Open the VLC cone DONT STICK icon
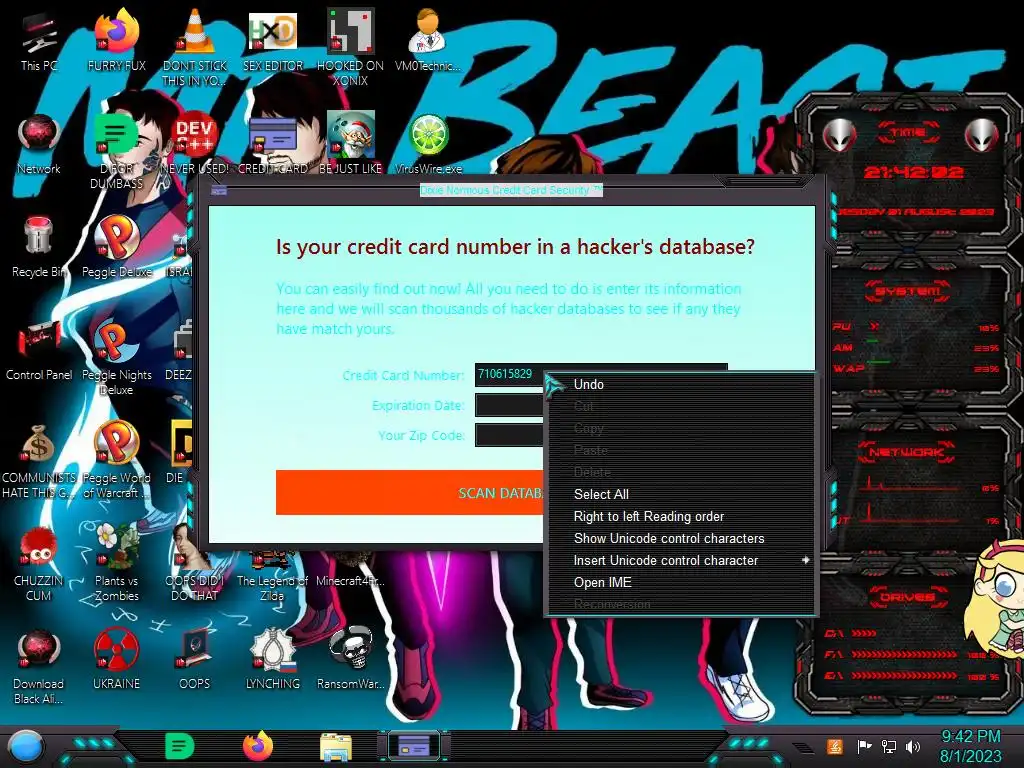Screen dimensions: 1024x768 click(x=195, y=47)
